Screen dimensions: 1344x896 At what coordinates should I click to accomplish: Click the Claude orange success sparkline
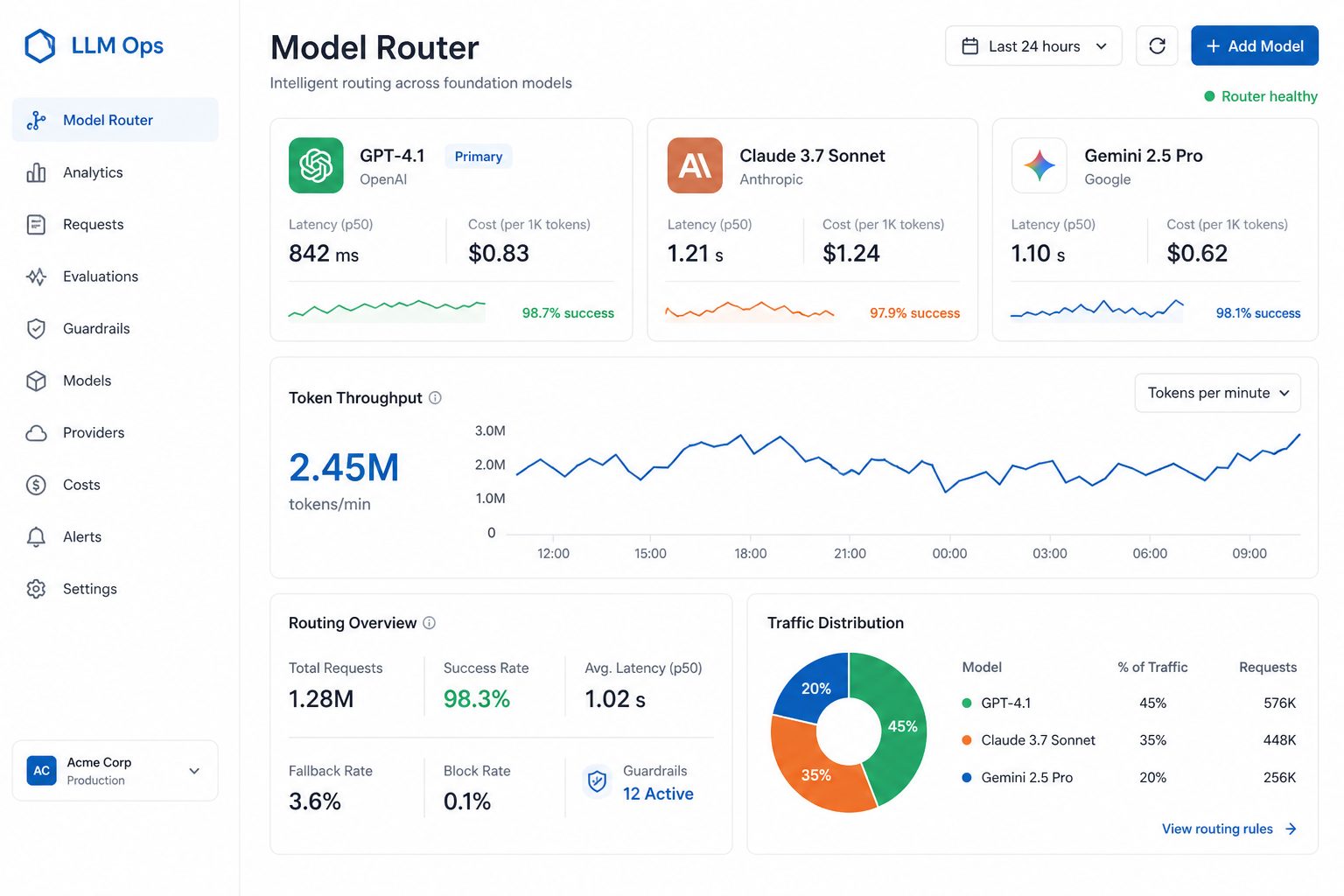(750, 310)
